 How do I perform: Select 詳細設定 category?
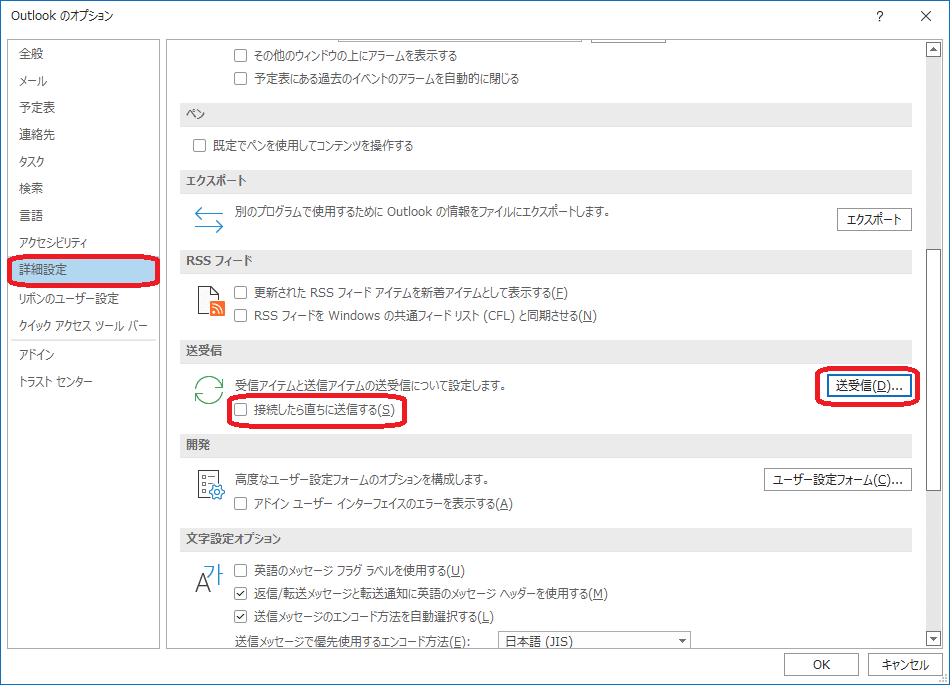[x=84, y=270]
